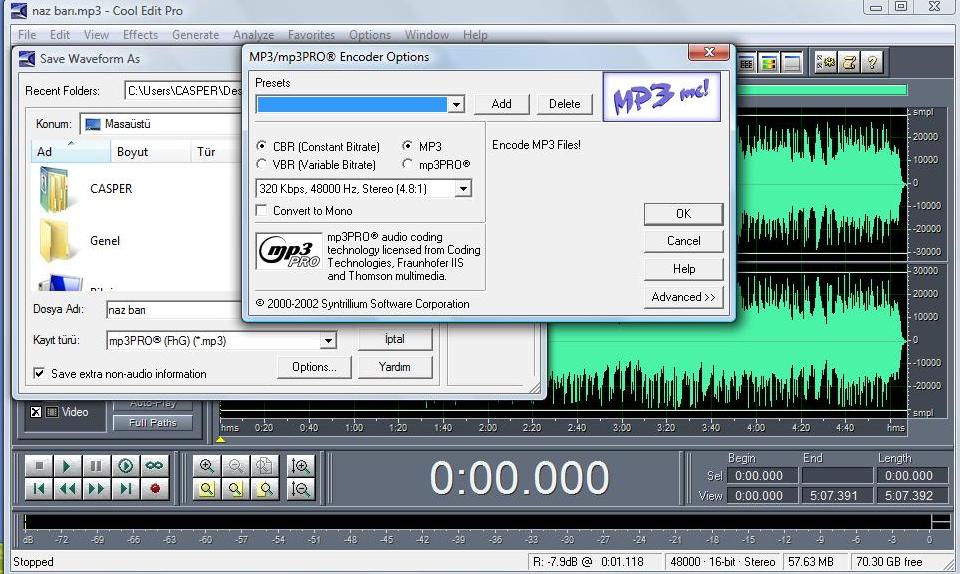Click the Play button in transport controls
This screenshot has width=960, height=574.
[x=67, y=466]
